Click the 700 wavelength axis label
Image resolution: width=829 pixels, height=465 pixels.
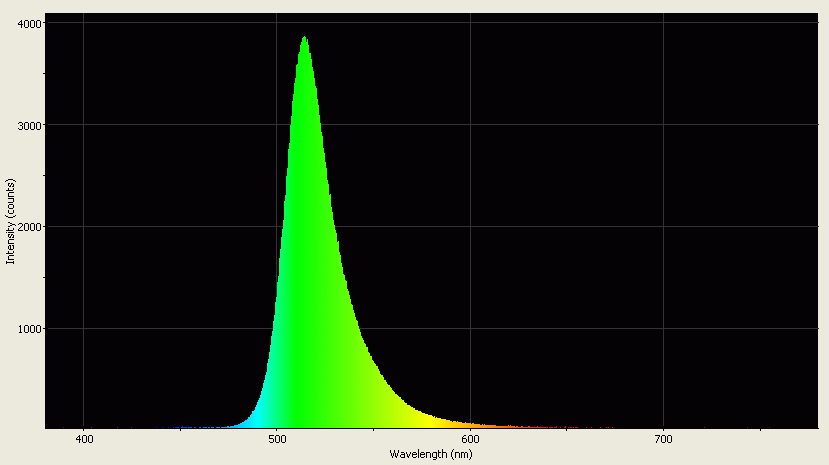pos(664,440)
